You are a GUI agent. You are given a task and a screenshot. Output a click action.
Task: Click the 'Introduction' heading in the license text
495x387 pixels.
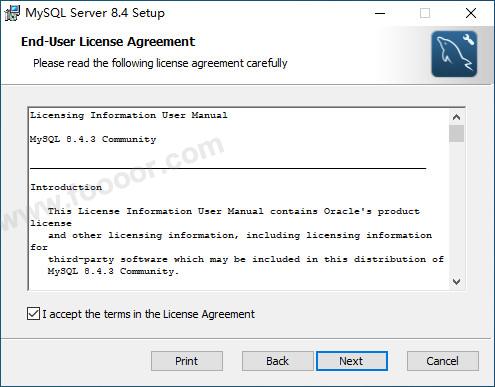pyautogui.click(x=66, y=187)
